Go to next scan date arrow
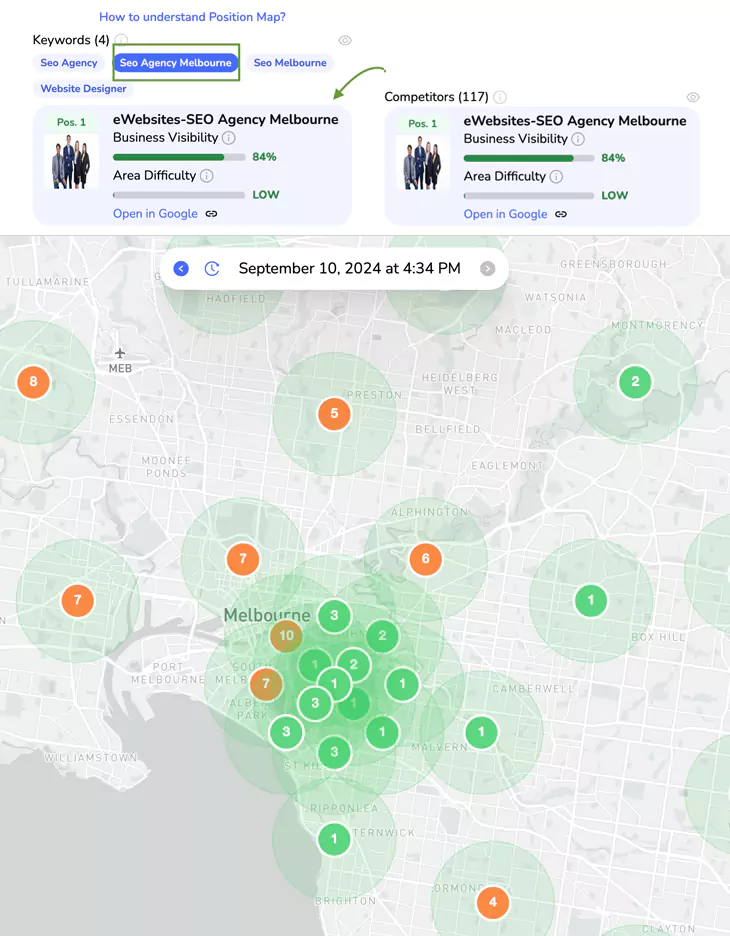Viewport: 730px width, 936px height. 488,269
